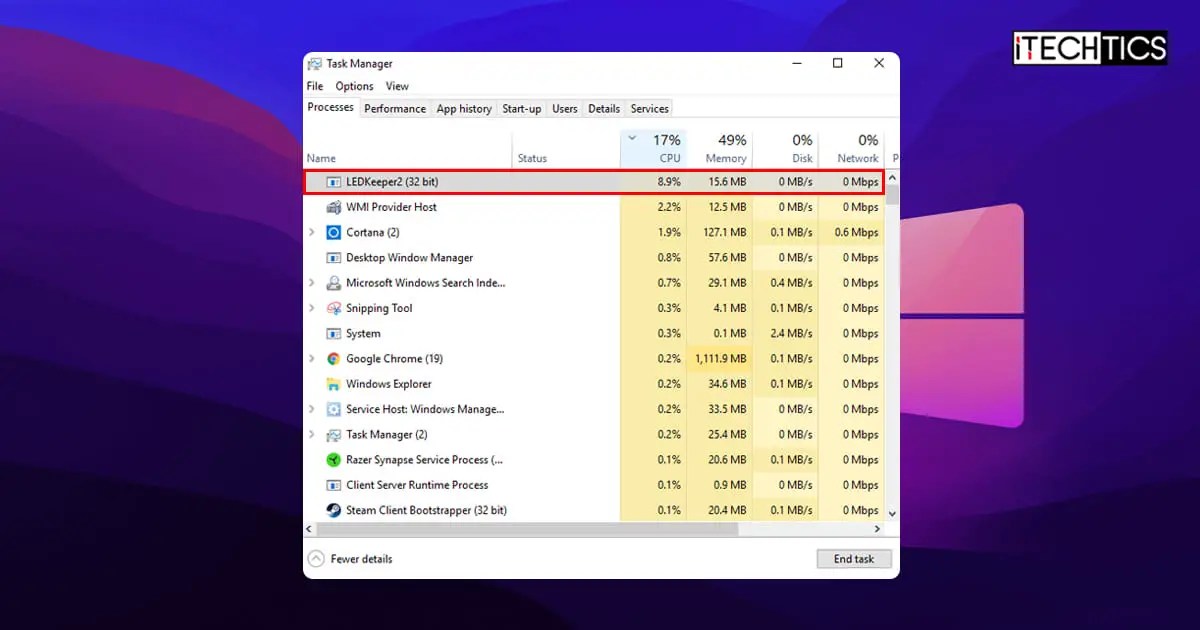Click the Windows Explorer folder icon
Image resolution: width=1200 pixels, height=630 pixels.
pos(334,384)
